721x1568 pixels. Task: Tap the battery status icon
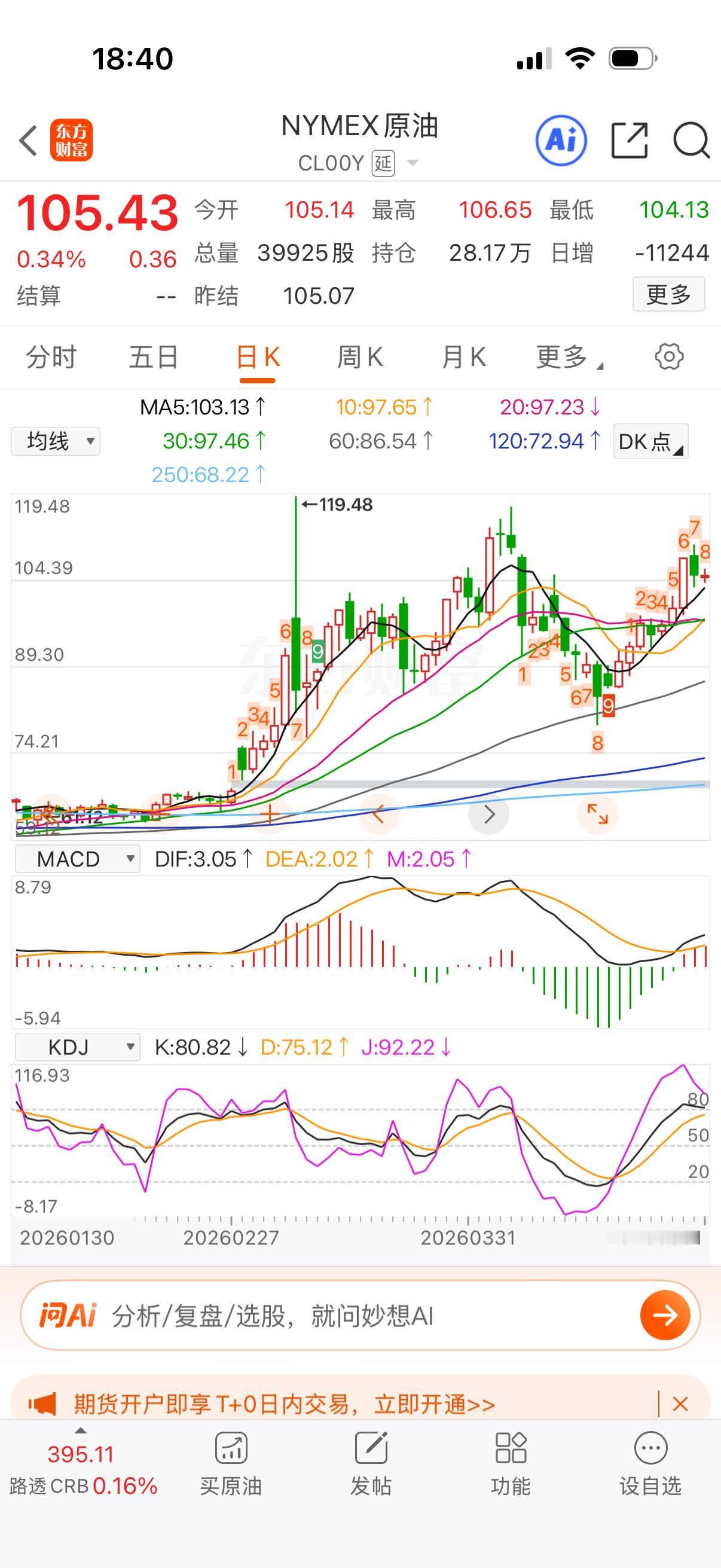[x=633, y=59]
